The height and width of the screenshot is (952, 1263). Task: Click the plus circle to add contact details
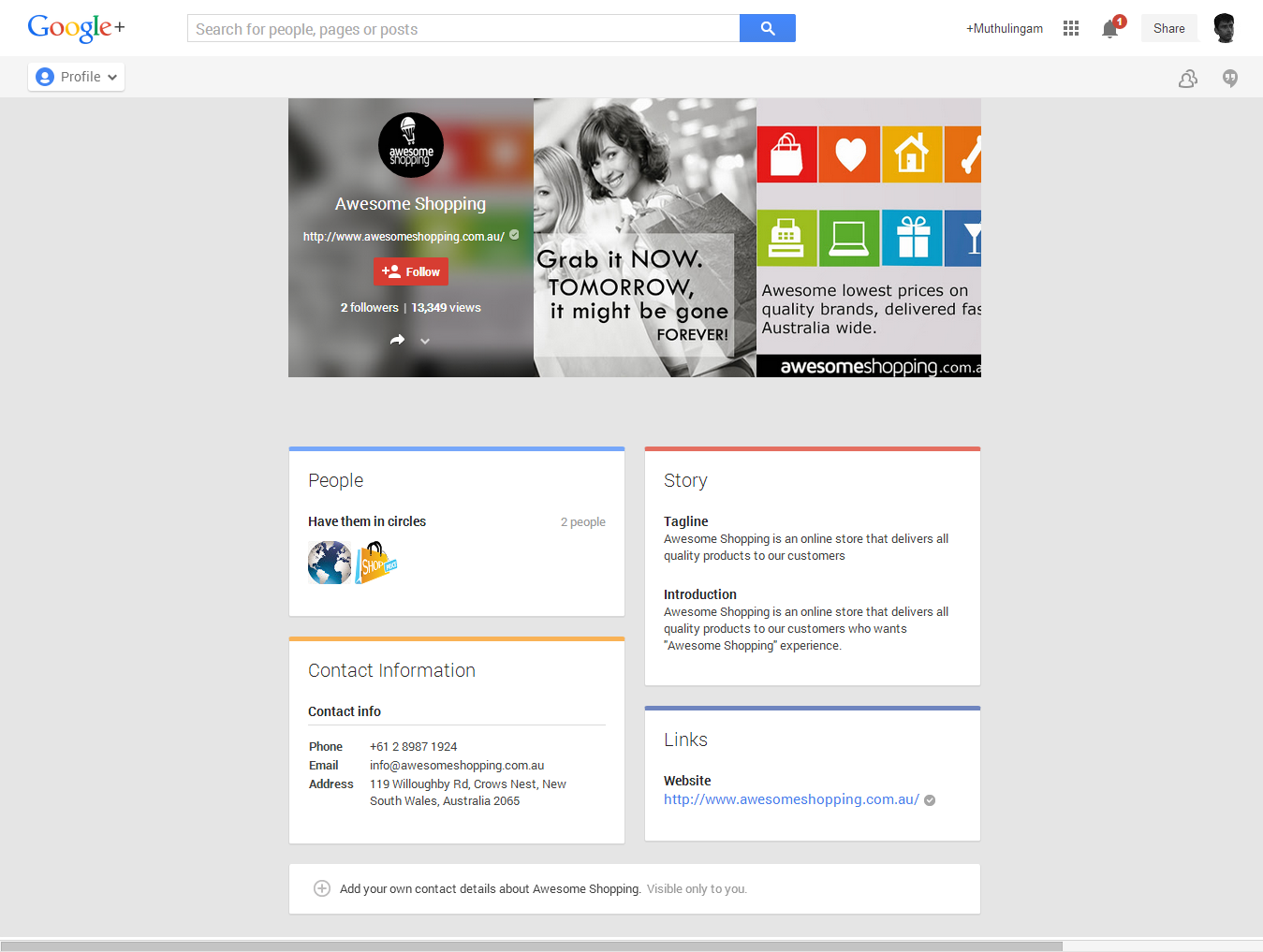click(321, 888)
